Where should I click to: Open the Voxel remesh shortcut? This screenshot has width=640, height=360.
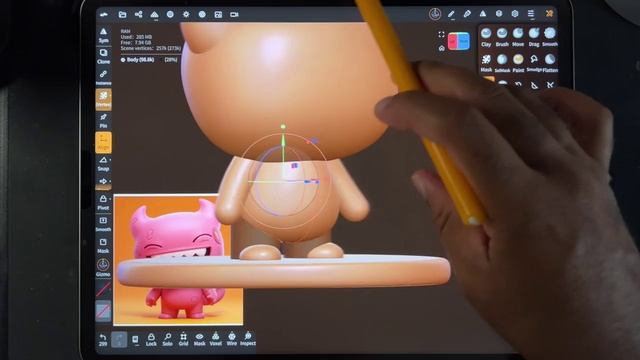click(216, 339)
